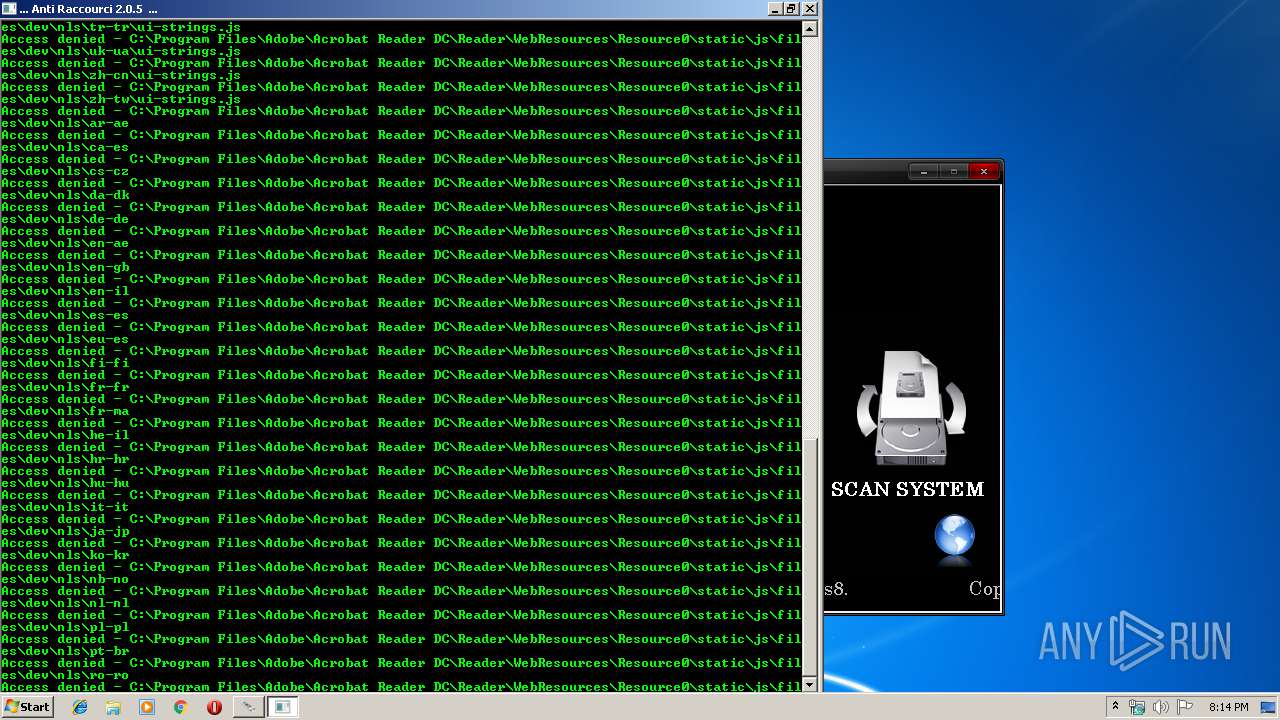Viewport: 1280px width, 720px height.
Task: Click the console line 'es\dev\nls\eu-es'
Action: (65, 339)
